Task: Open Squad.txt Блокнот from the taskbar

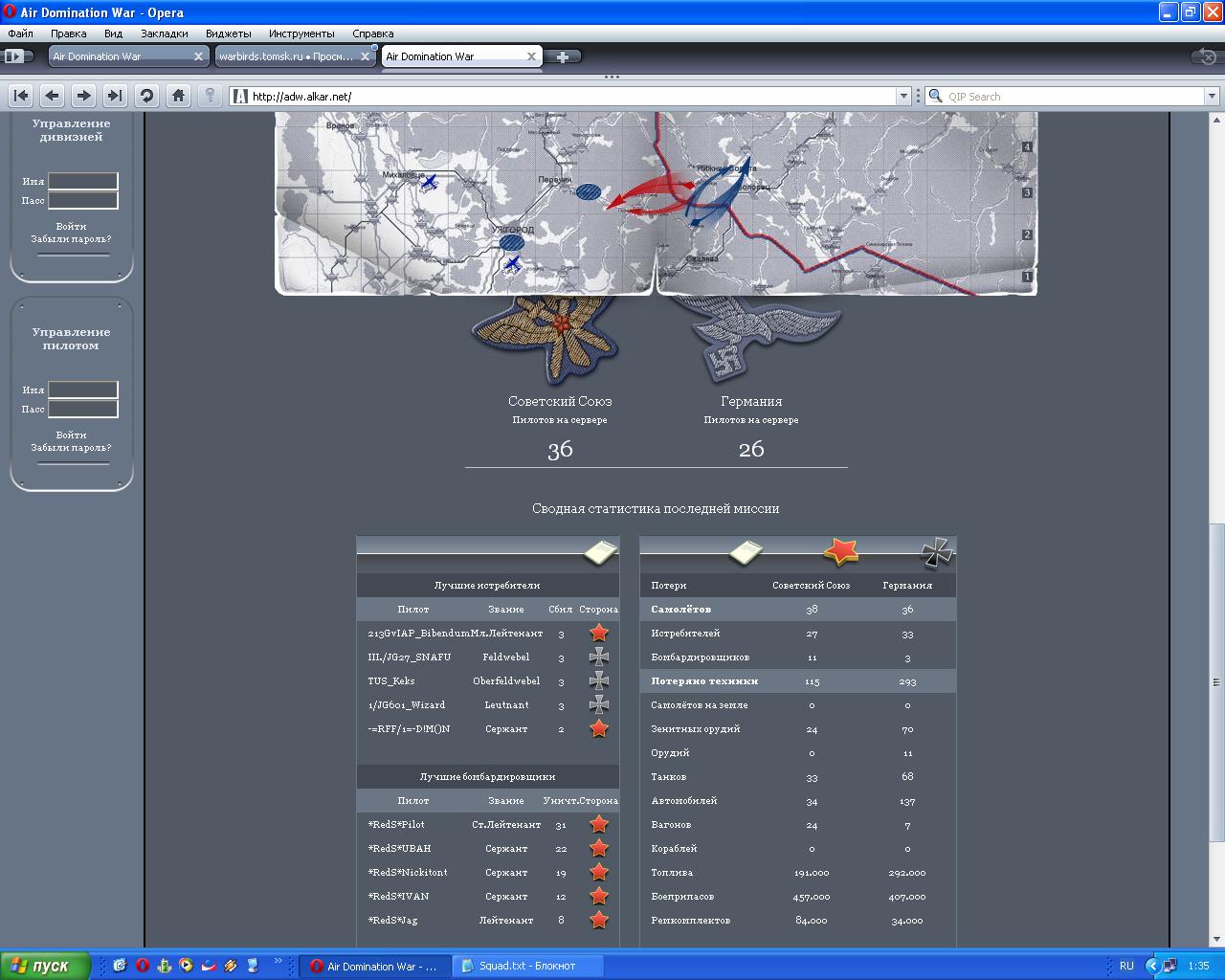Action: pyautogui.click(x=525, y=966)
